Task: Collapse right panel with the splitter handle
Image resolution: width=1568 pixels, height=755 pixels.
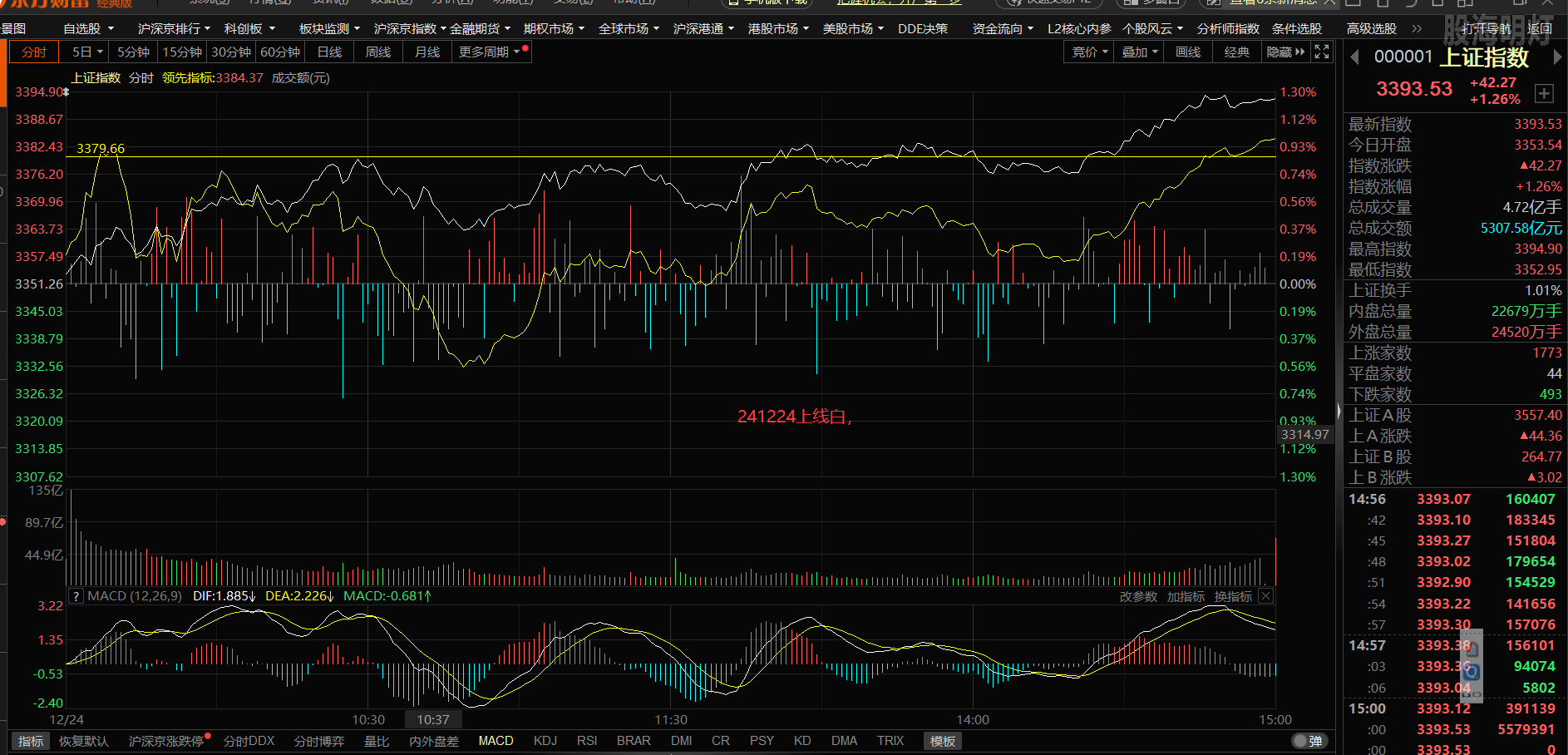Action: coord(1339,410)
